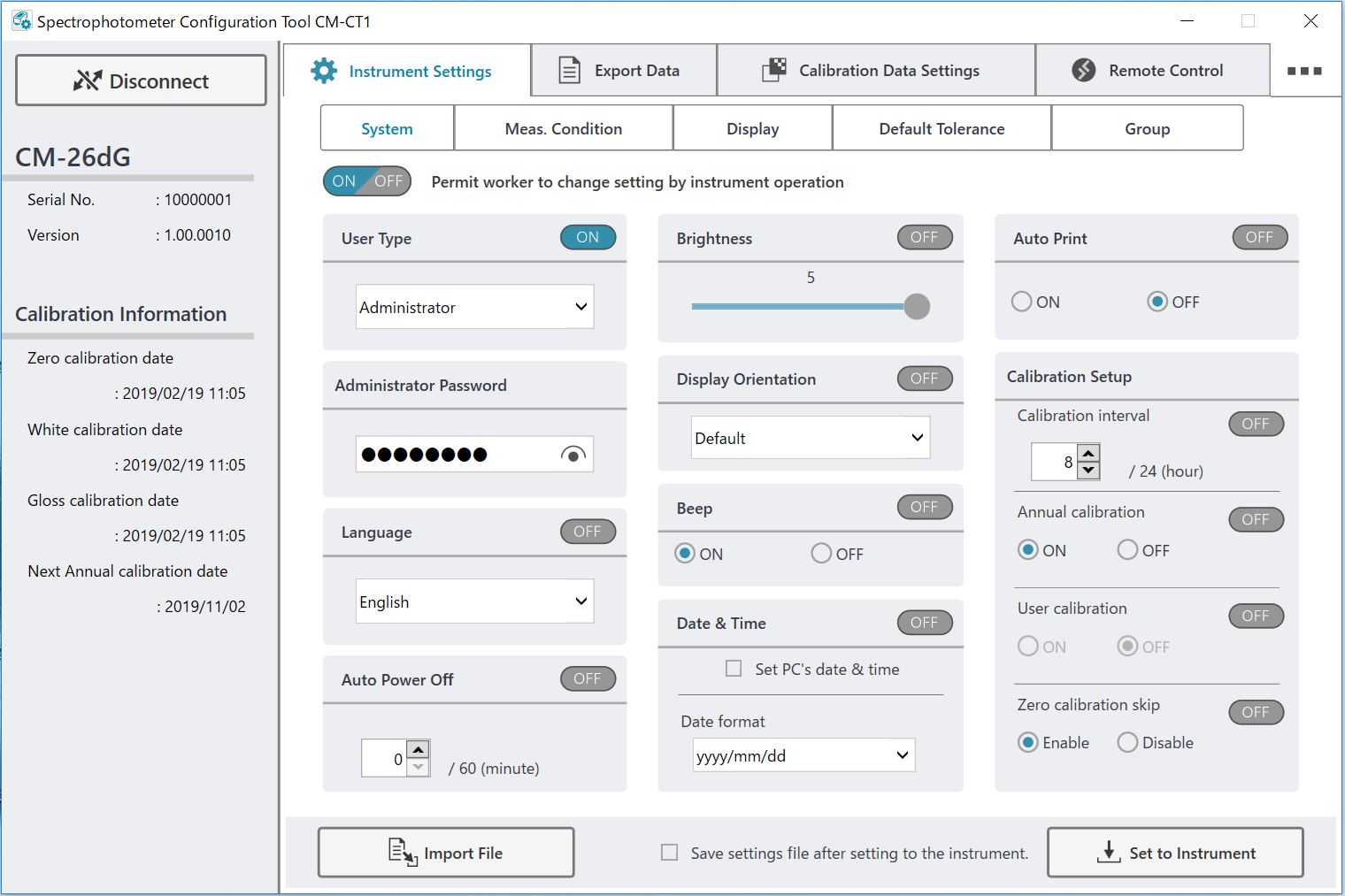Click the Disconnect plug icon
1345x896 pixels.
coord(87,81)
